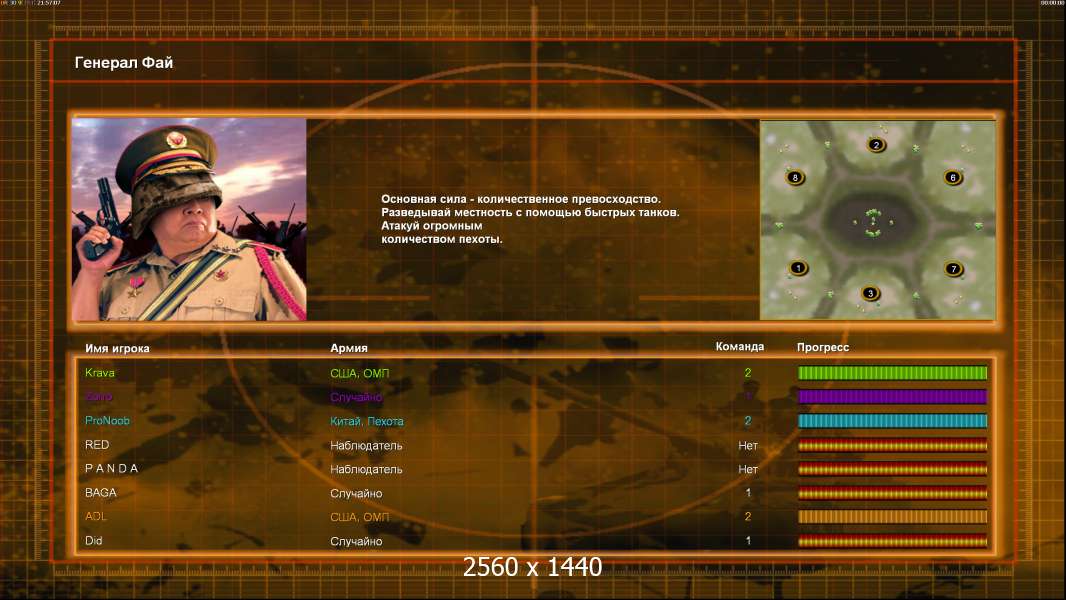Viewport: 1066px width, 600px height.
Task: Click the line 'Основная сила - количественное превосходство.'
Action: pos(521,199)
